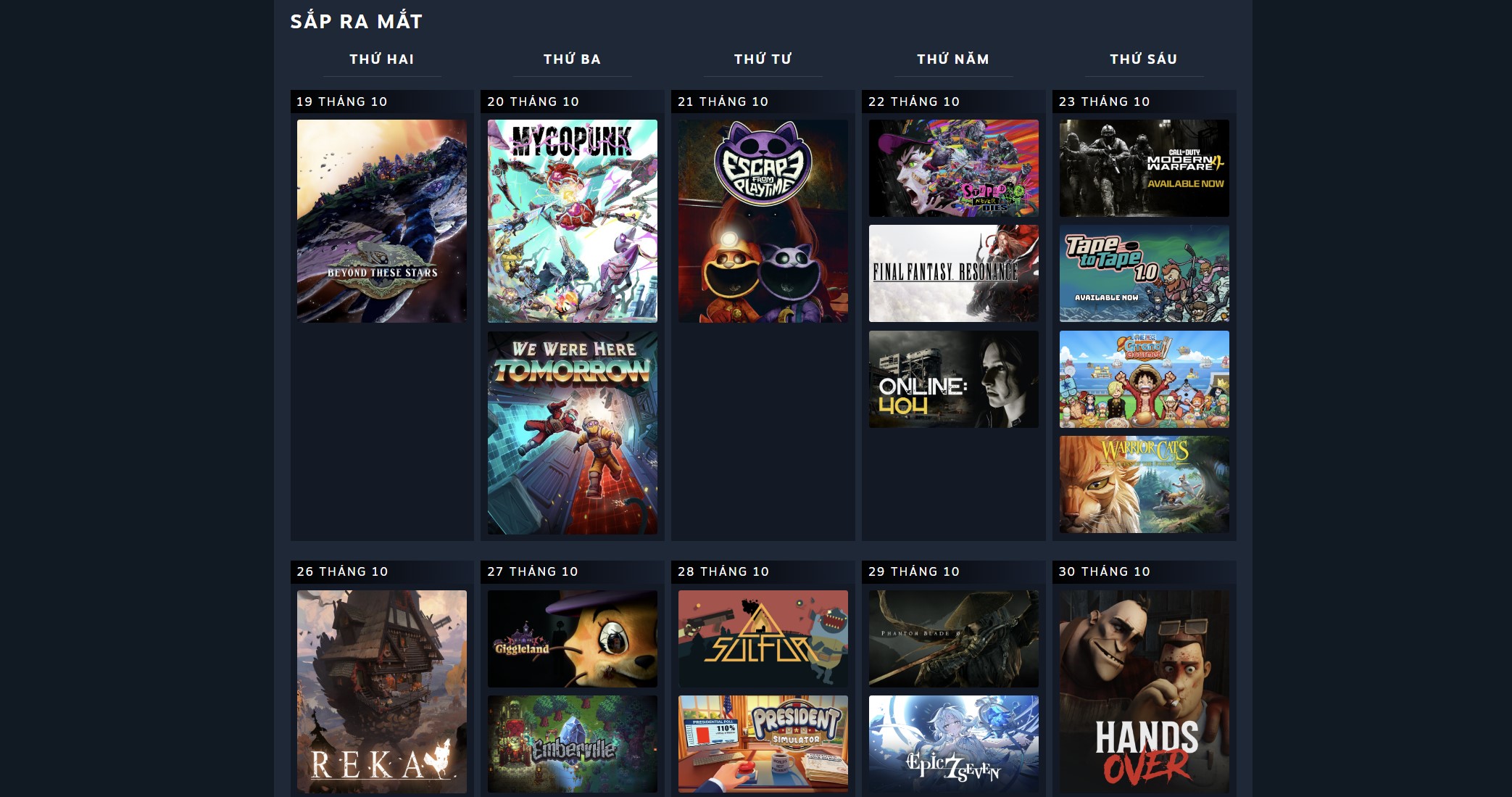The width and height of the screenshot is (1512, 797).
Task: Select the President Simulator banner
Action: [x=763, y=744]
